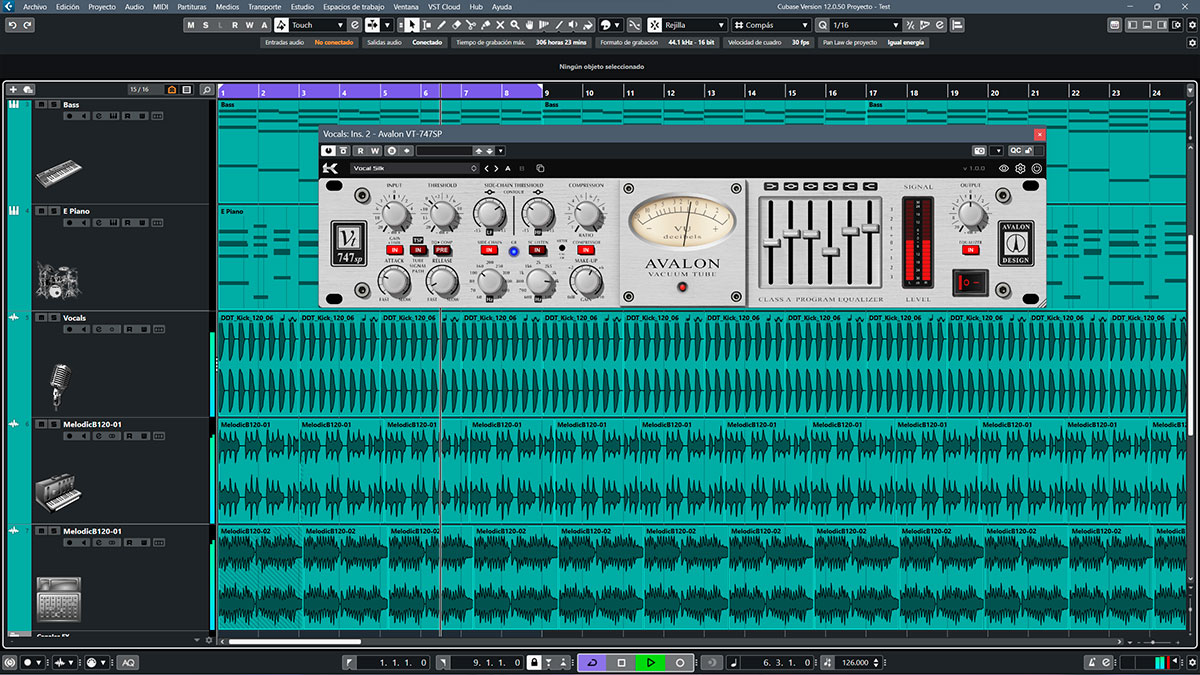The height and width of the screenshot is (675, 1200).
Task: Click the plugin snapshot camera icon
Action: pos(979,150)
